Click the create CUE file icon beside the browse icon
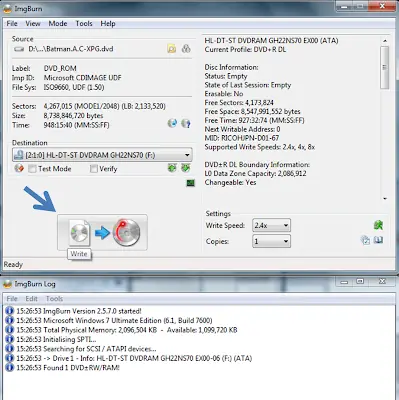Image resolution: width=399 pixels, height=400 pixels. pyautogui.click(x=186, y=49)
